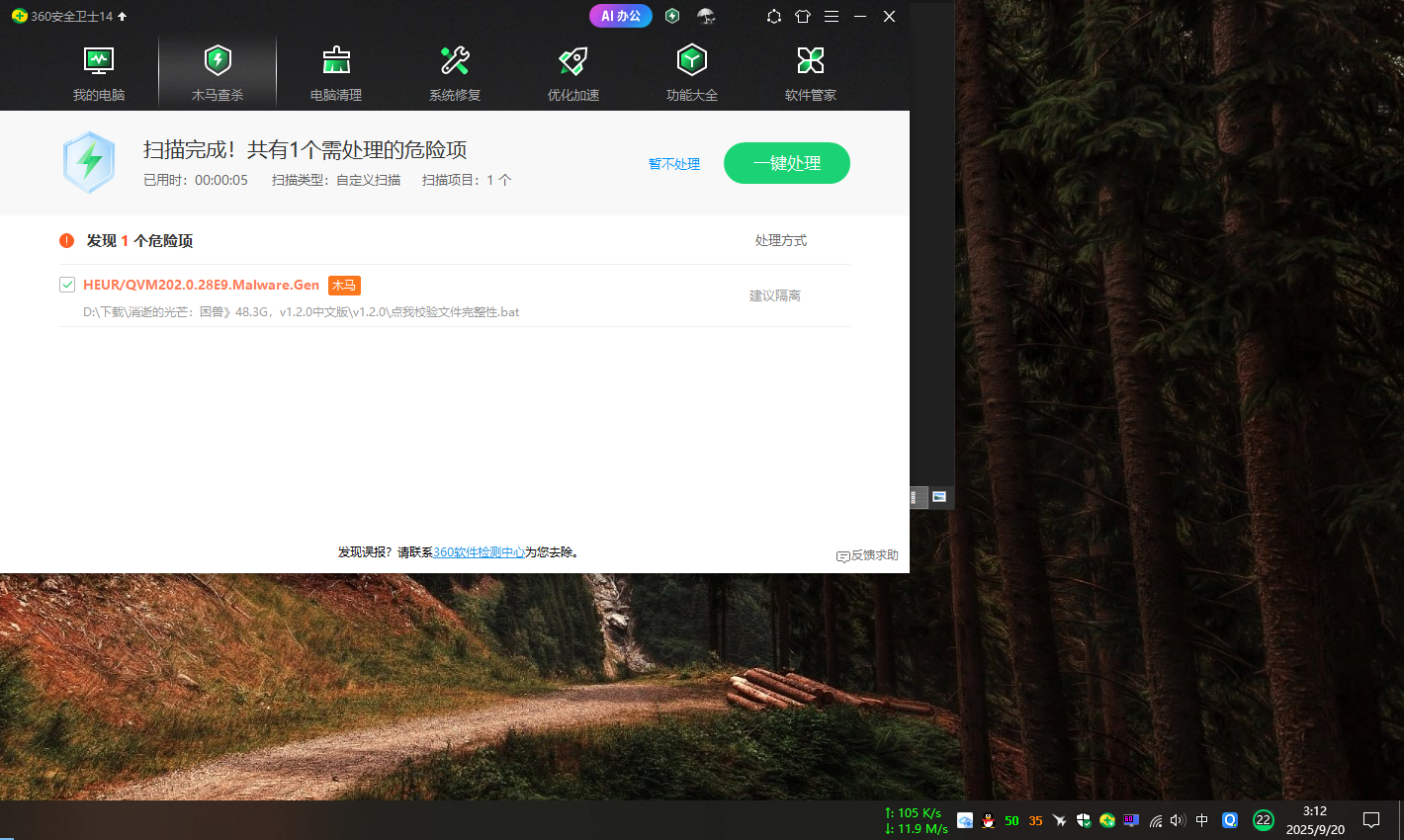The height and width of the screenshot is (840, 1404).
Task: Uncheck the HEUR/QVM202 malware item
Action: click(x=66, y=284)
